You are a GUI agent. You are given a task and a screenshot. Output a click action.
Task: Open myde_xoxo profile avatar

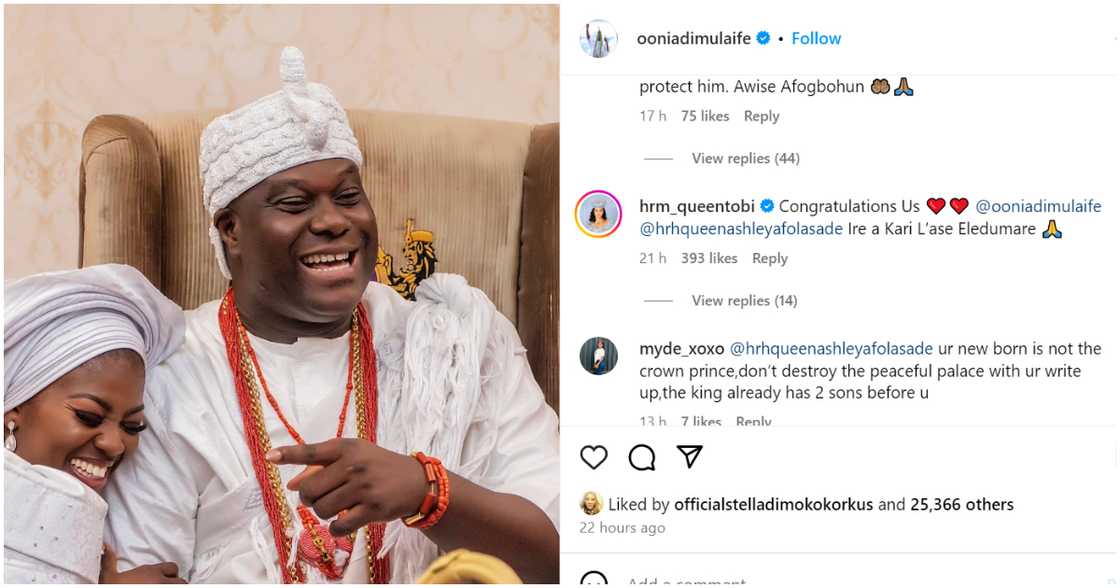tap(598, 356)
